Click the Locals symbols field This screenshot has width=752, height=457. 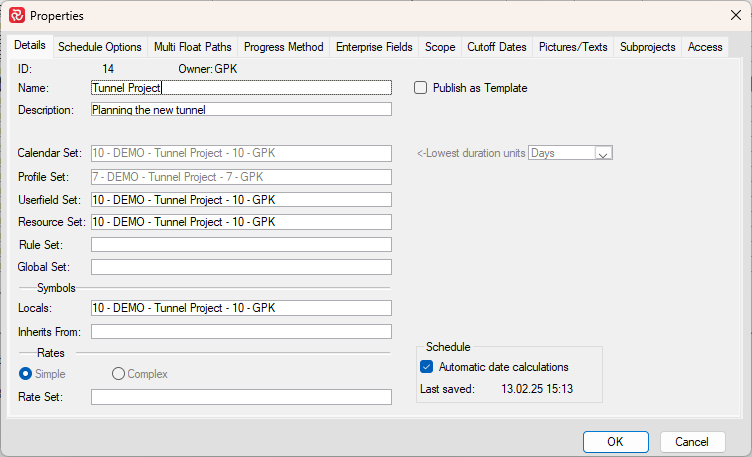[241, 308]
